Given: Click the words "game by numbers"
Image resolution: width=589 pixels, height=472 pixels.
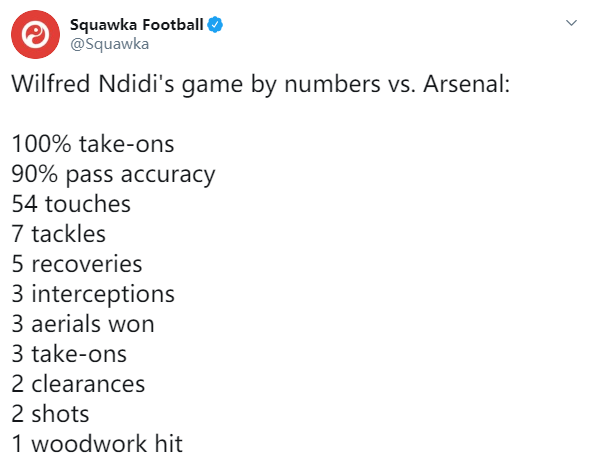Looking at the screenshot, I should (x=281, y=85).
